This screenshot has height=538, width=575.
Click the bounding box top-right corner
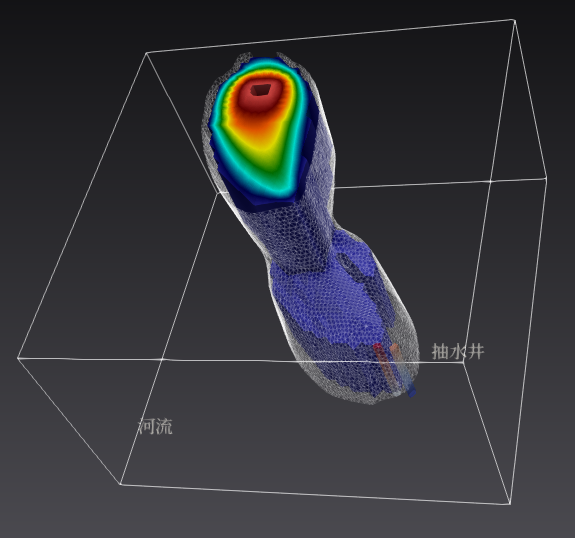point(514,20)
